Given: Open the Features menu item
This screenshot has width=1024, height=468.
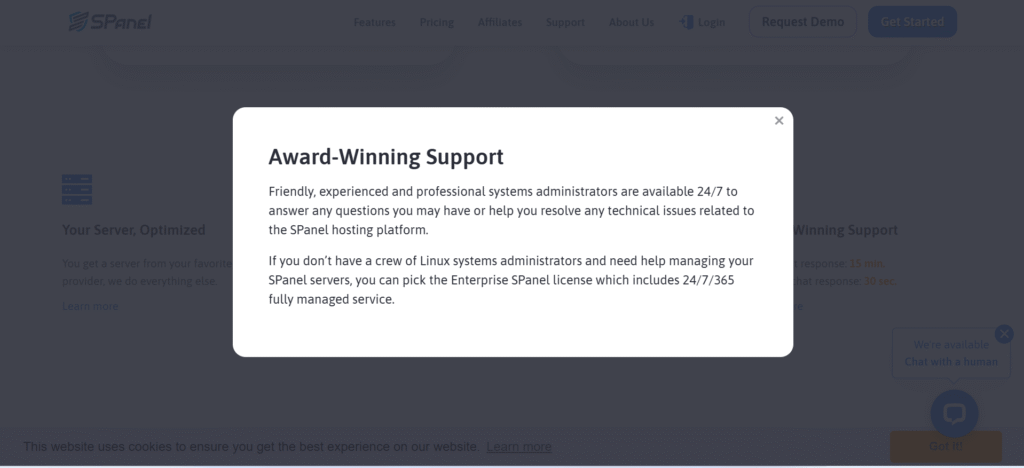Looking at the screenshot, I should (x=374, y=22).
